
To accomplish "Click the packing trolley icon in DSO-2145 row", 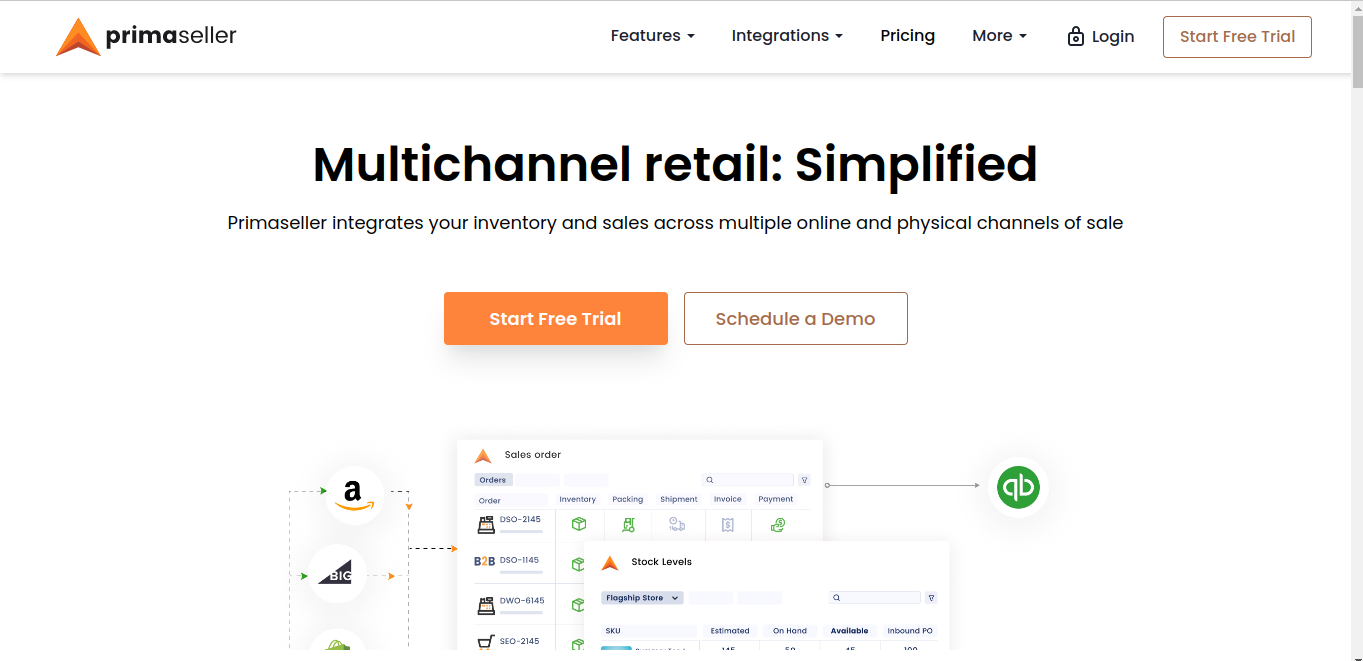I will pyautogui.click(x=628, y=524).
